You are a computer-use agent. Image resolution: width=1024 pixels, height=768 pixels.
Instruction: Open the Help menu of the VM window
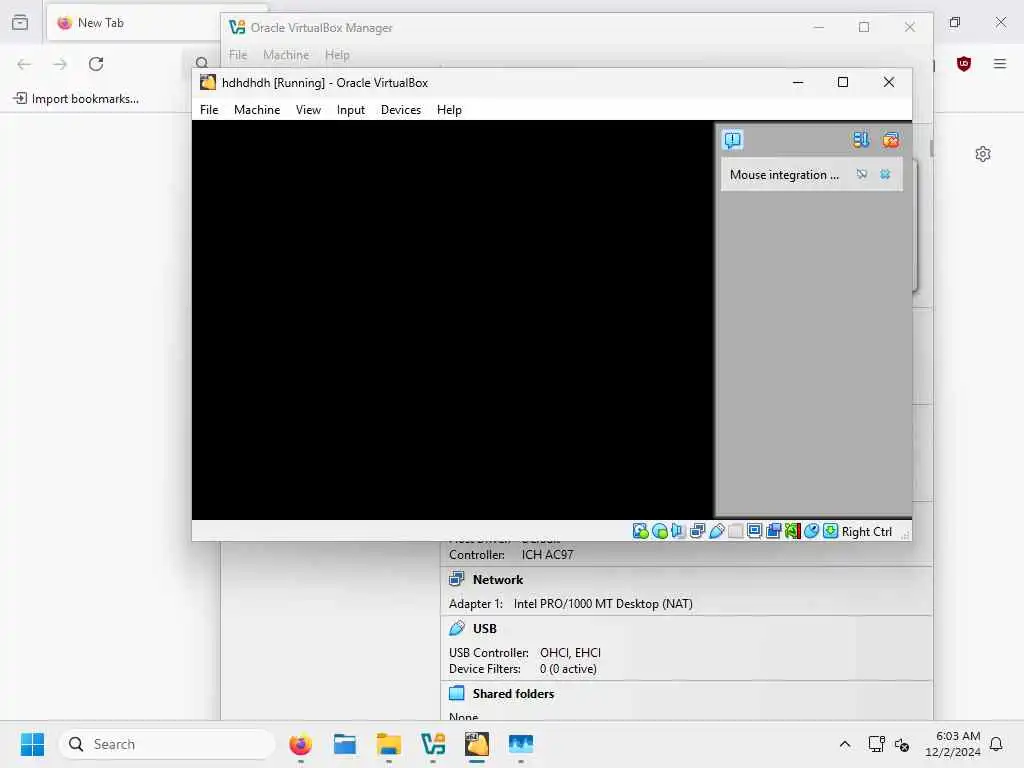point(449,110)
